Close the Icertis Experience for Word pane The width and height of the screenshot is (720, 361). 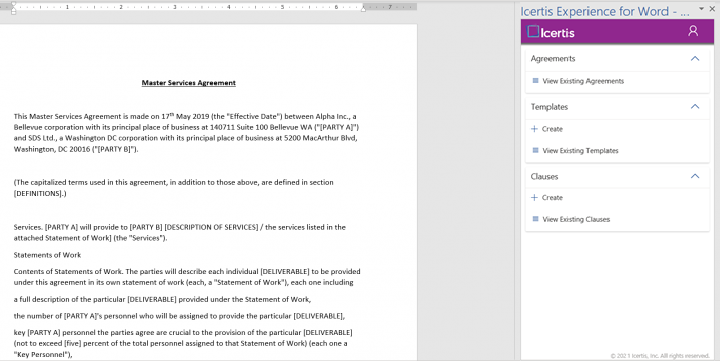point(712,9)
